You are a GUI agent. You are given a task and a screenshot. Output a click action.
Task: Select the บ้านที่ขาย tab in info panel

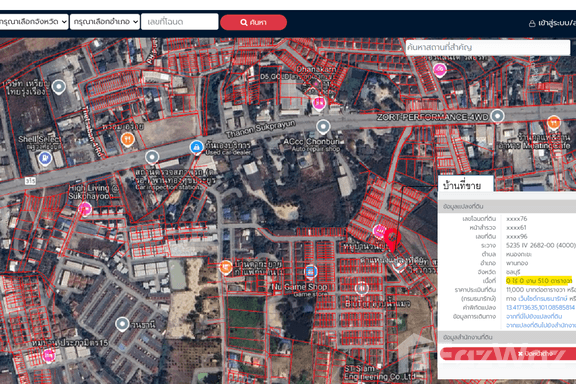click(x=465, y=184)
